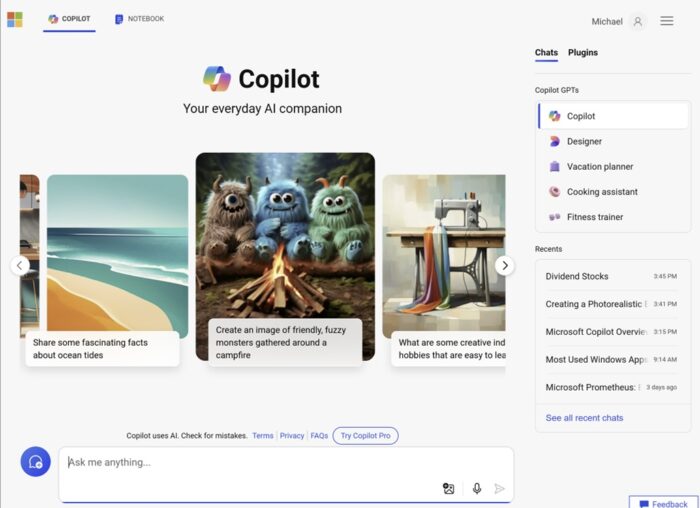Screen dimensions: 700x508
Task: Click the Cooking assistant icon
Action: [x=554, y=192]
